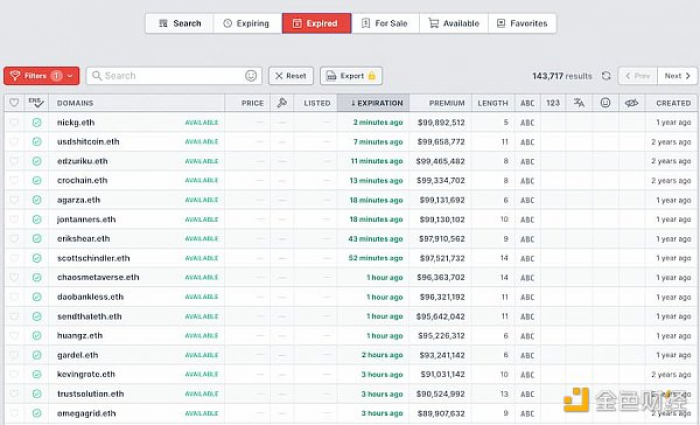Open the scottschindler.eth domain link
The image size is (700, 425).
(93, 258)
